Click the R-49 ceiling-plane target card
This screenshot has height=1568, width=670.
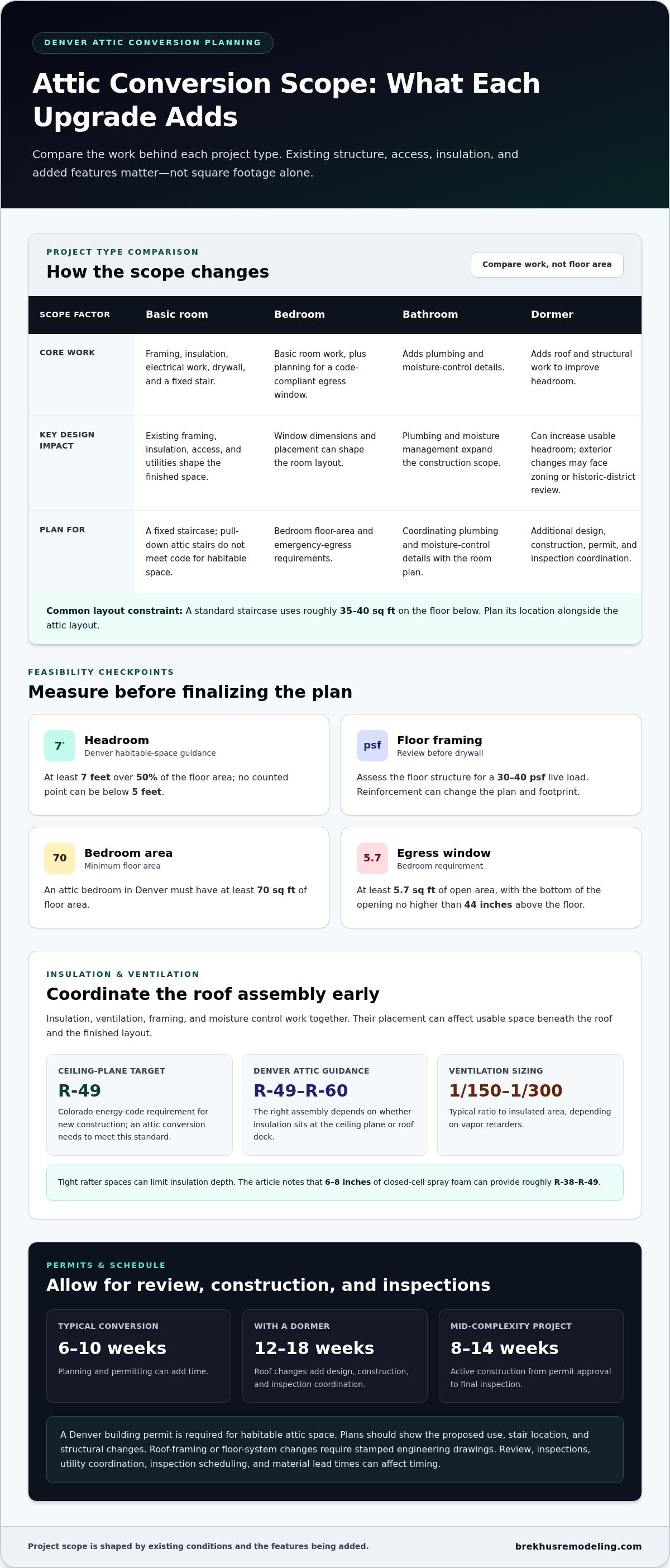point(140,1105)
